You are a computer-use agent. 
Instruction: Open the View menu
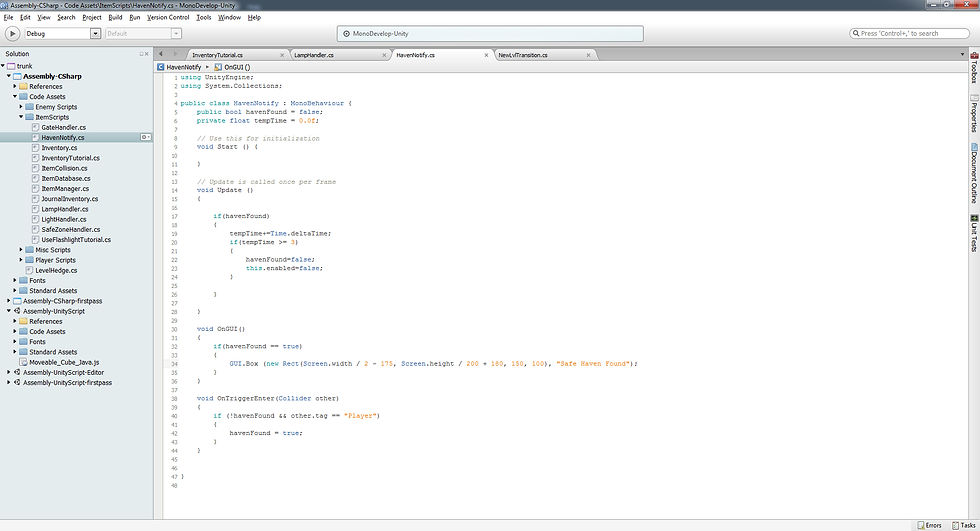click(44, 17)
